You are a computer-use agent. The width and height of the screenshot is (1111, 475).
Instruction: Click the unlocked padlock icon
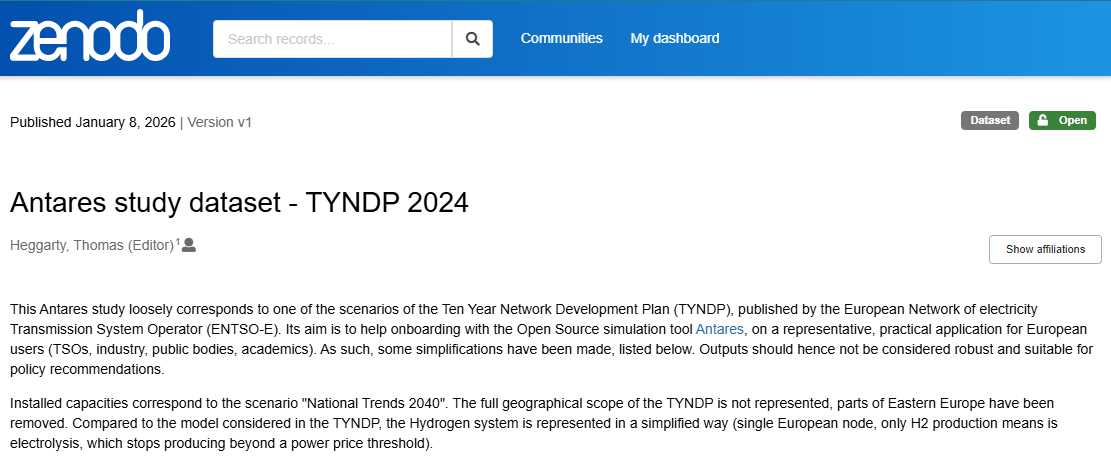pyautogui.click(x=1043, y=121)
